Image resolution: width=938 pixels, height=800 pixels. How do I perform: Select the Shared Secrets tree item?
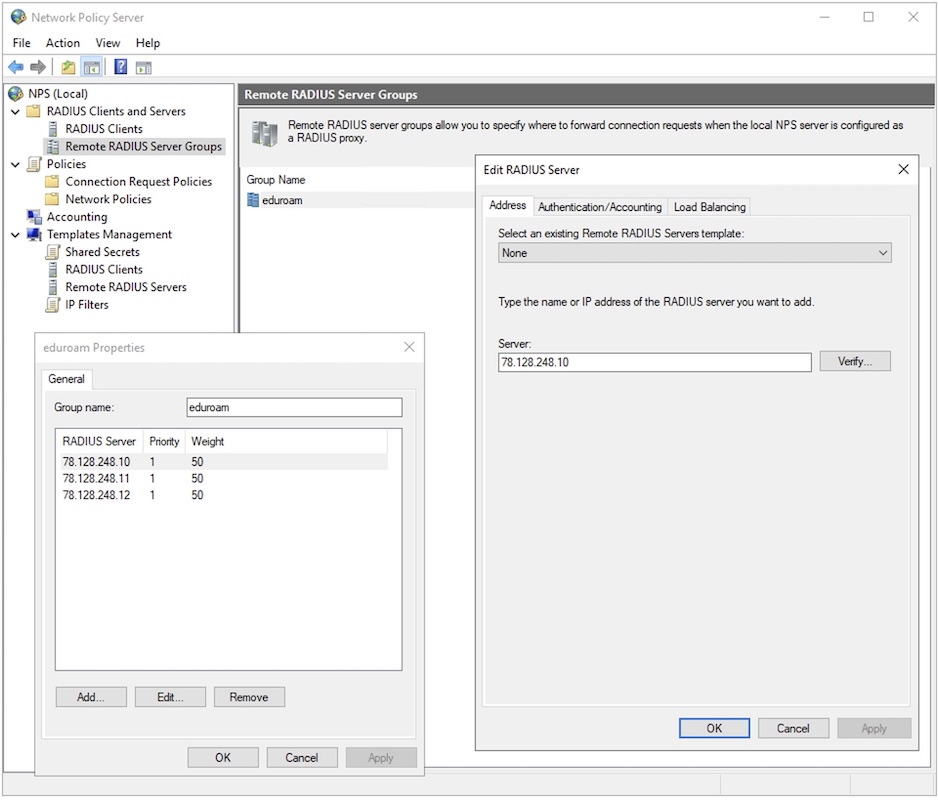pyautogui.click(x=102, y=252)
